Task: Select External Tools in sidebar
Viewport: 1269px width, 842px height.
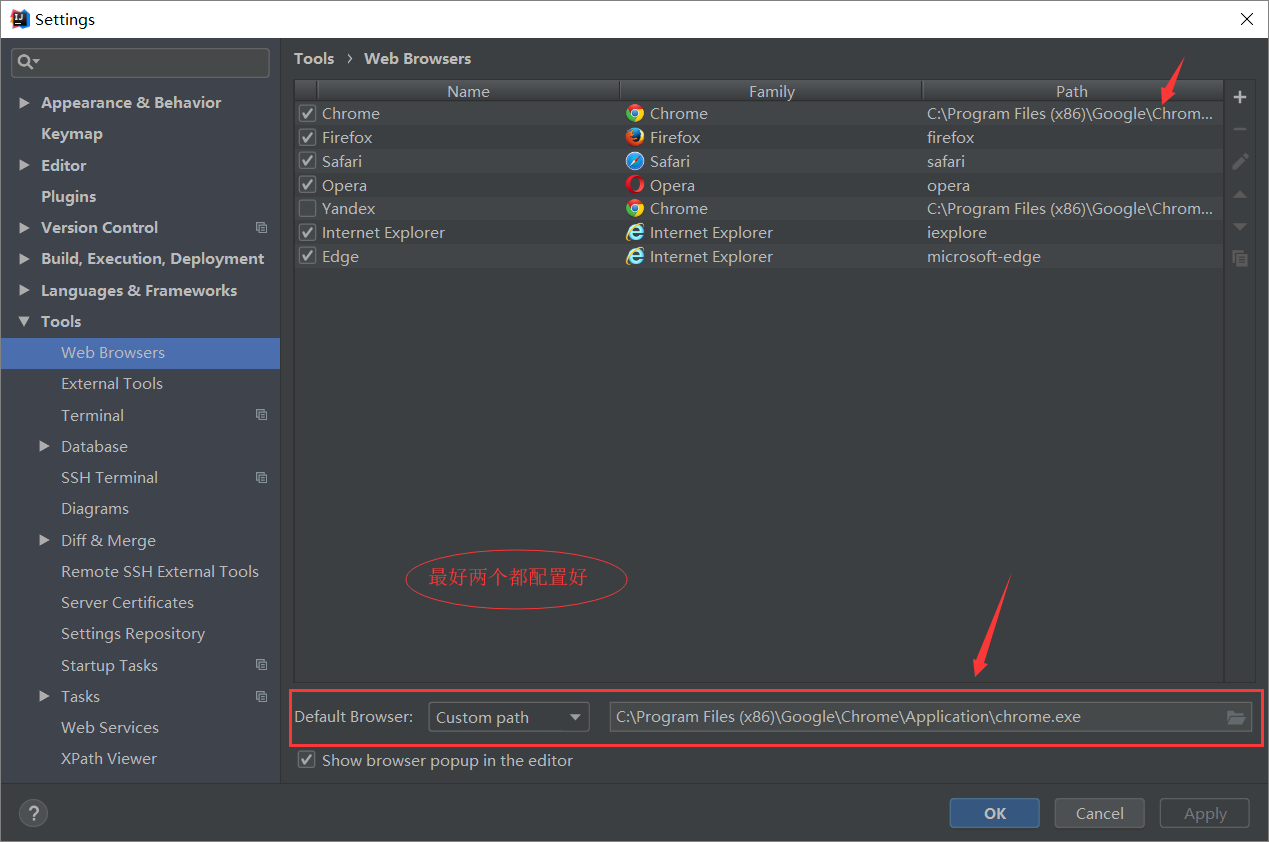Action: [x=112, y=383]
